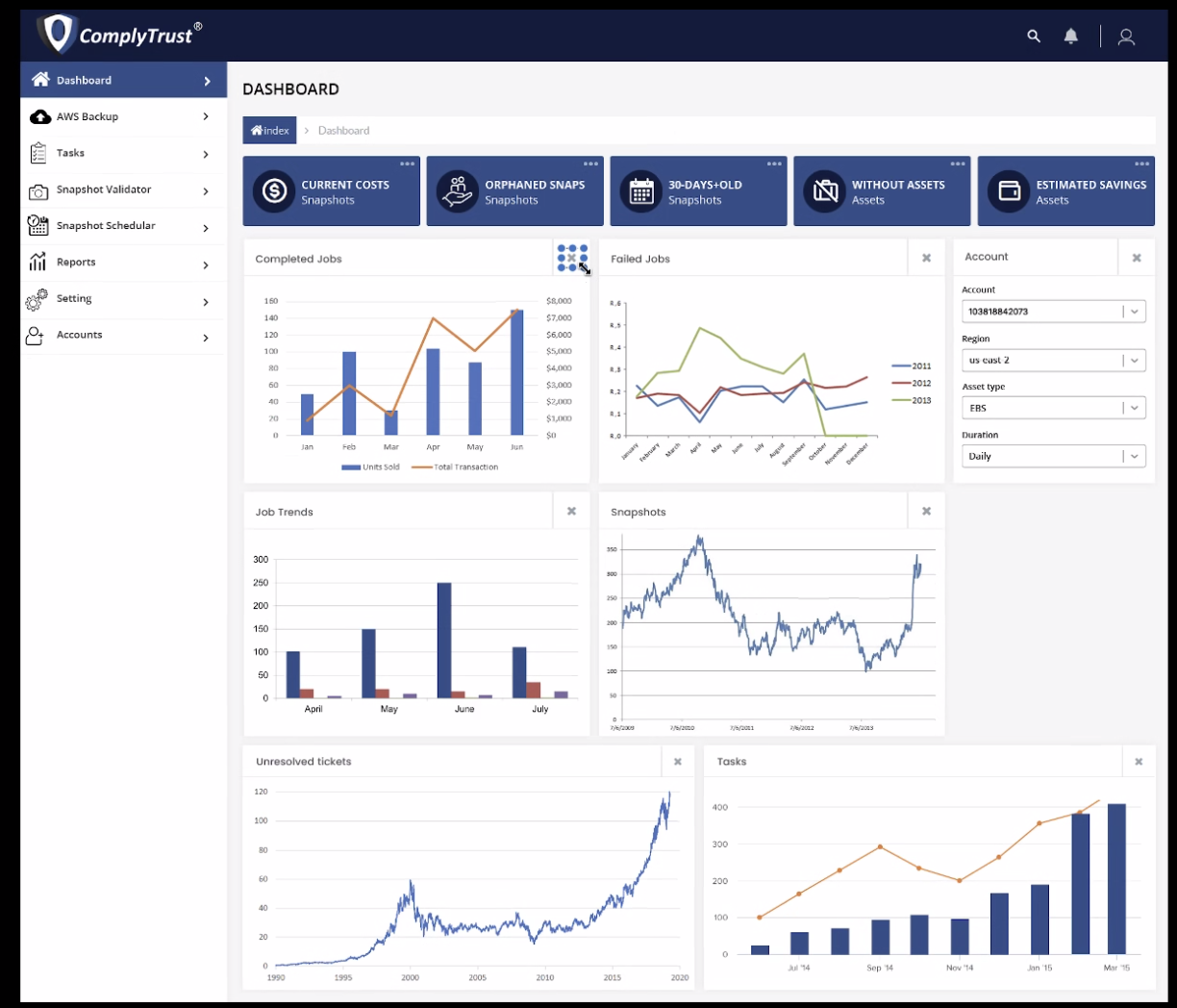This screenshot has height=1008, width=1177.
Task: Open the Duration dropdown set to Daily
Action: (x=1053, y=456)
